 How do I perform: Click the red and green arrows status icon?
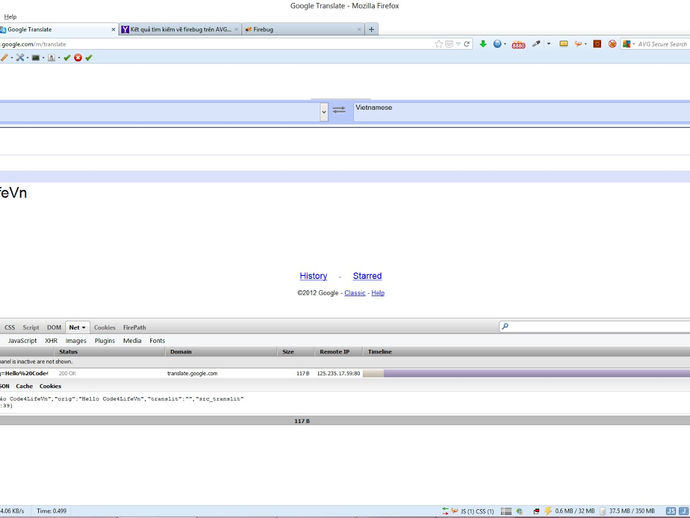445,511
